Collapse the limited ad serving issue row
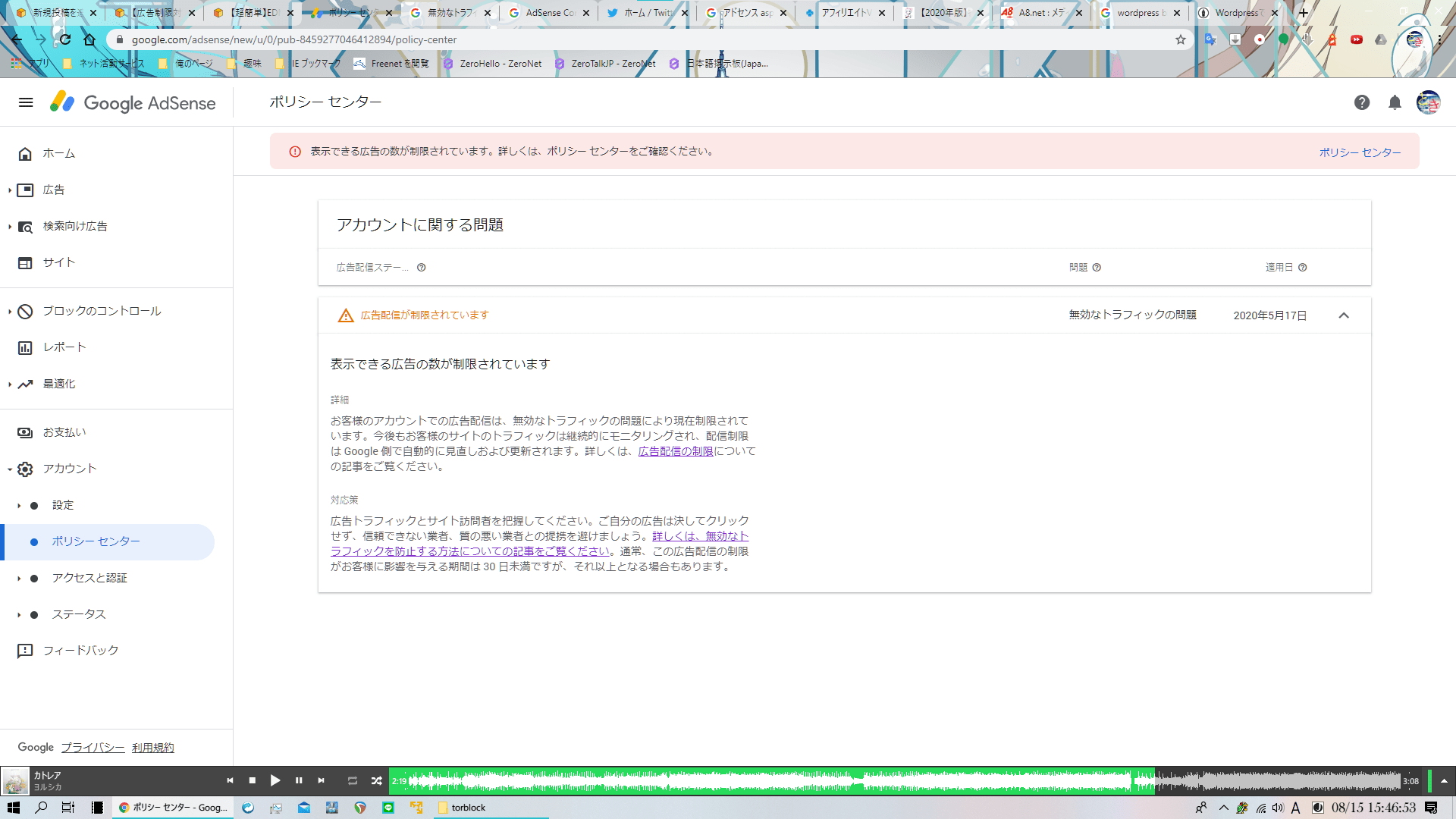Screen dimensions: 1456x819 (x=1344, y=315)
